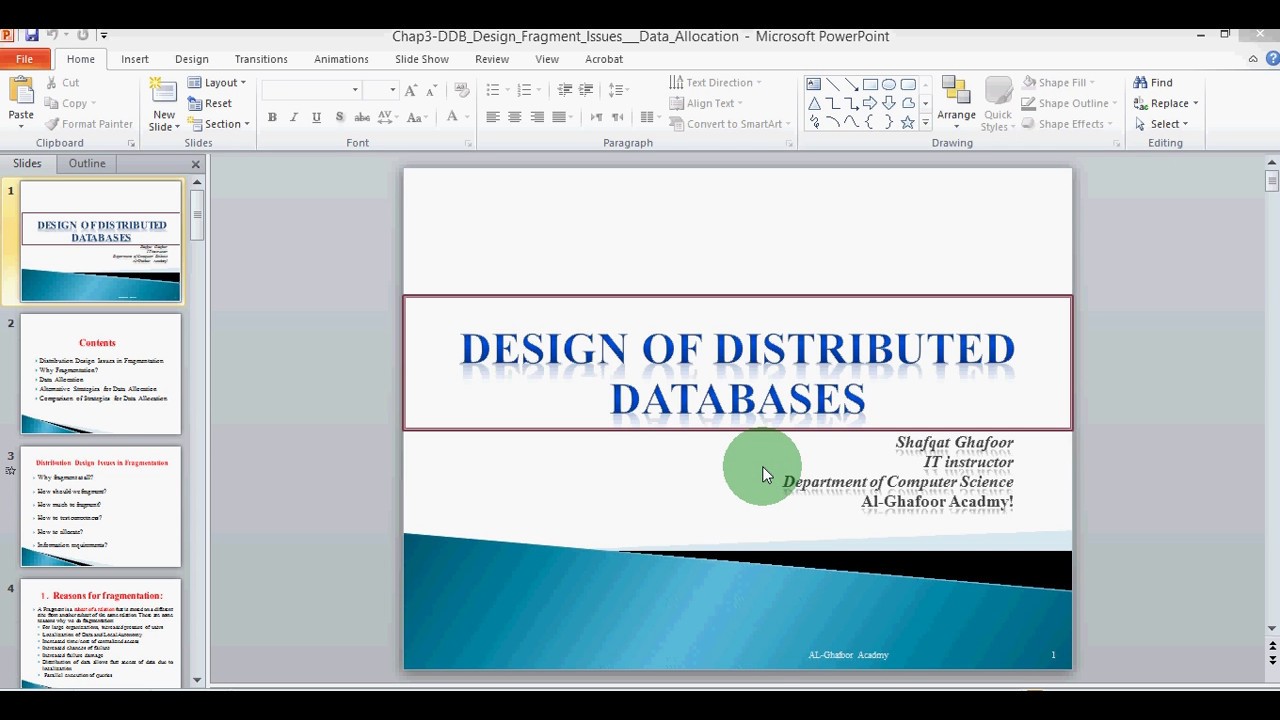
Task: Align text left in Paragraph group
Action: coord(492,117)
